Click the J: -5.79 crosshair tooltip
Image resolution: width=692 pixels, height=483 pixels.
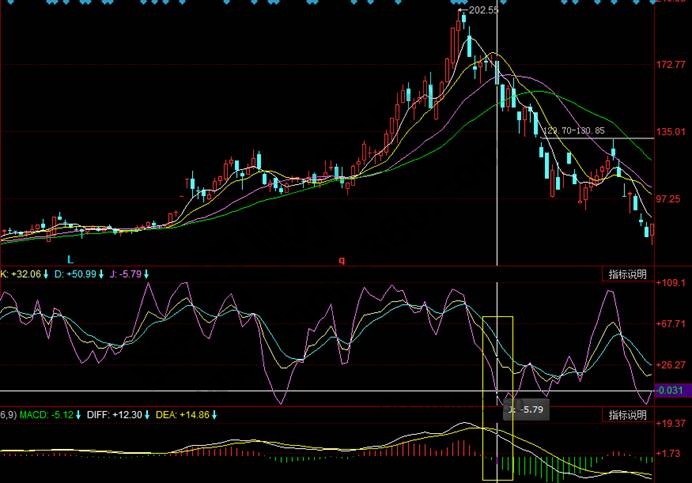(526, 410)
